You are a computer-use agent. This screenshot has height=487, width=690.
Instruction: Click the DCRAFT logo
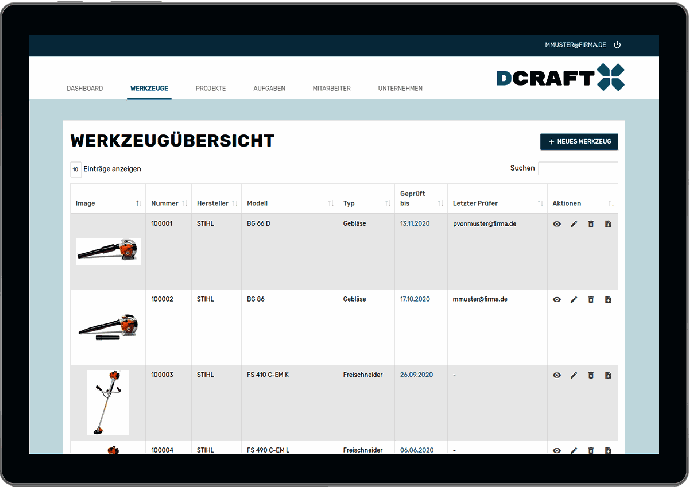click(x=561, y=77)
